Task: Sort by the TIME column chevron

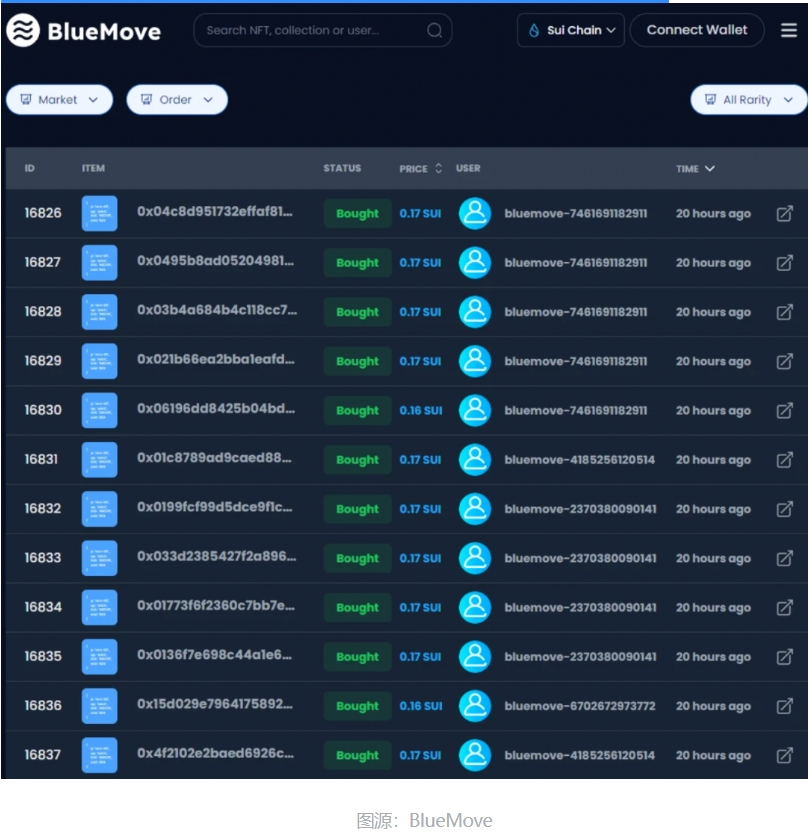Action: click(x=710, y=168)
